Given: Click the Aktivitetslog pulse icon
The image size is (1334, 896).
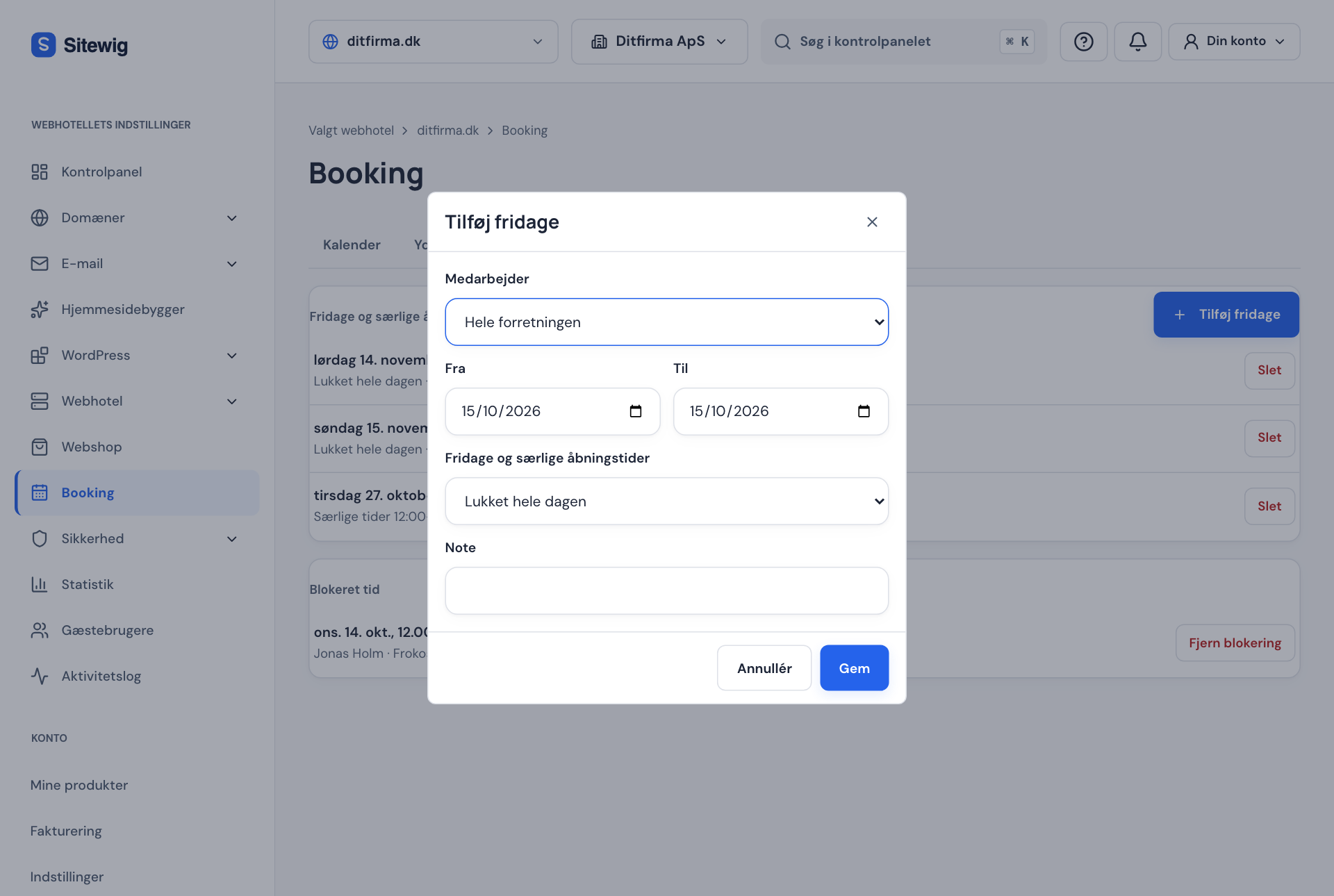Looking at the screenshot, I should point(40,676).
